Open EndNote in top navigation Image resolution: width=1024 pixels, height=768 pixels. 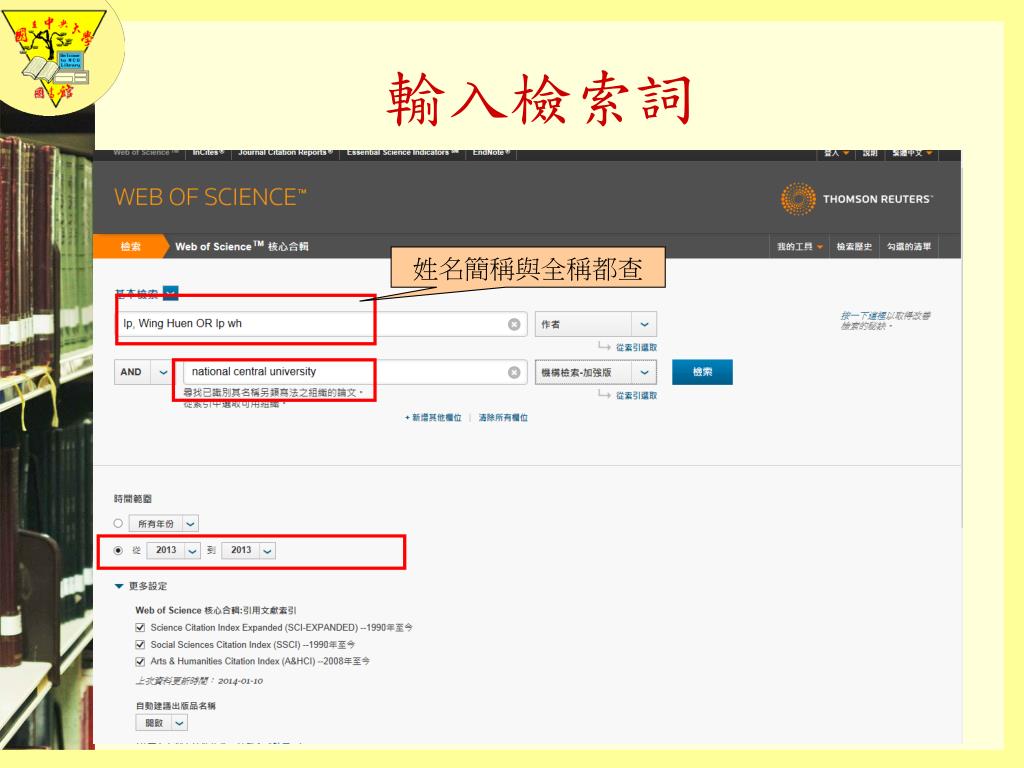(492, 153)
